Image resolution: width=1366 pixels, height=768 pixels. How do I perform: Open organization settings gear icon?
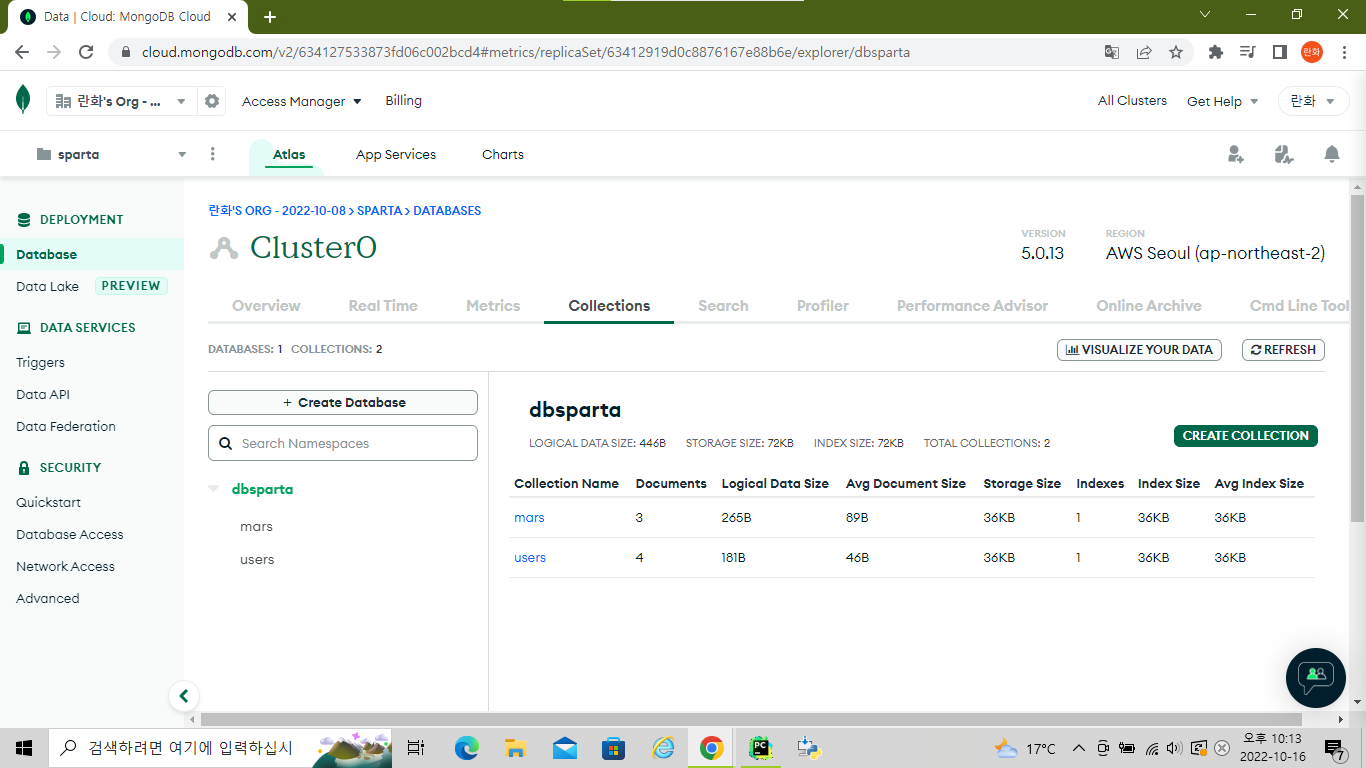211,101
